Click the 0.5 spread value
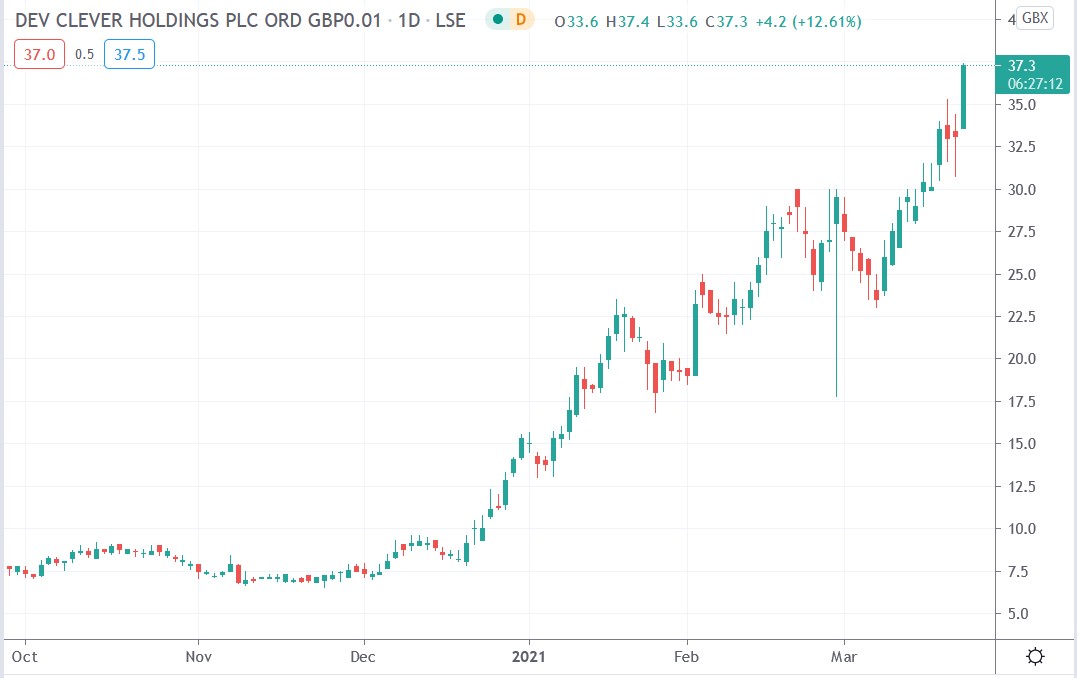The height and width of the screenshot is (678, 1077). pos(84,55)
